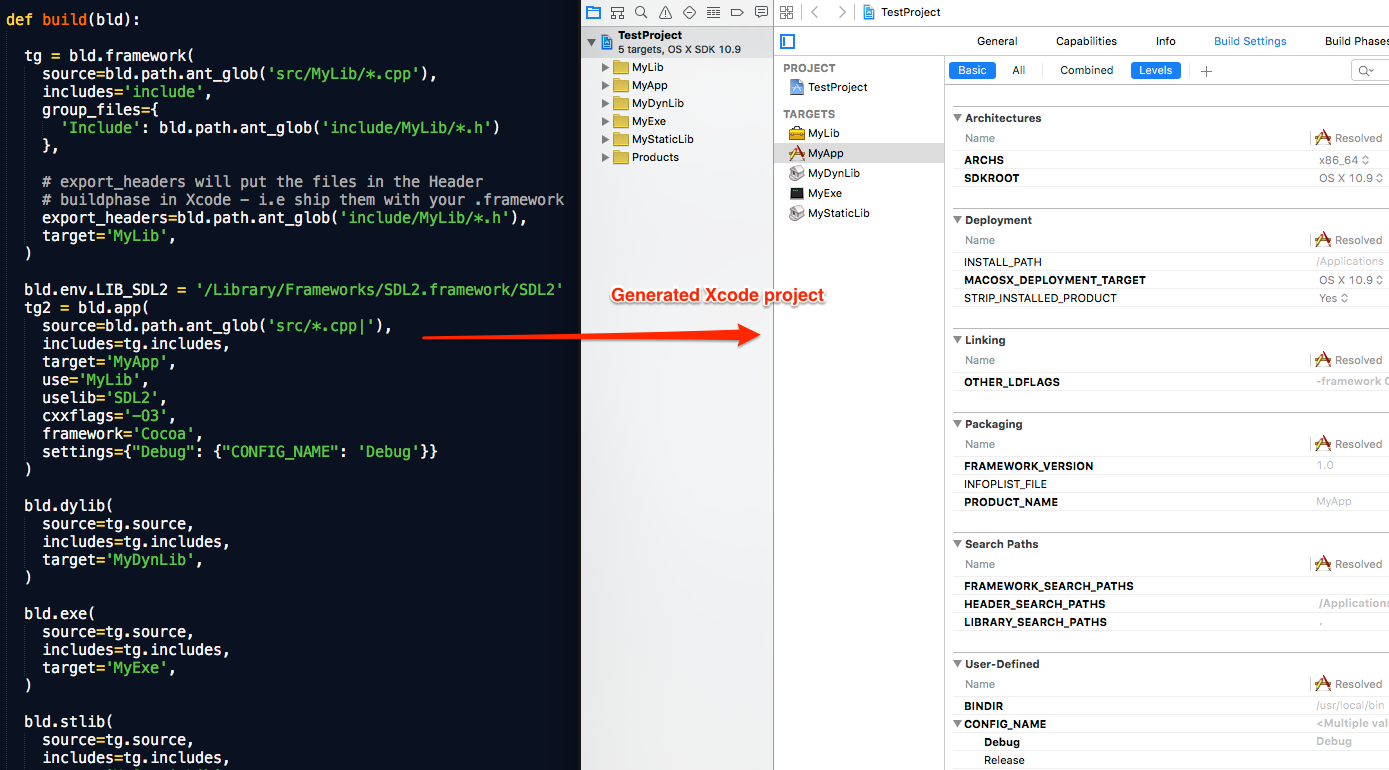Viewport: 1389px width, 770px height.
Task: Open the Breakpoint navigator icon
Action: click(737, 12)
